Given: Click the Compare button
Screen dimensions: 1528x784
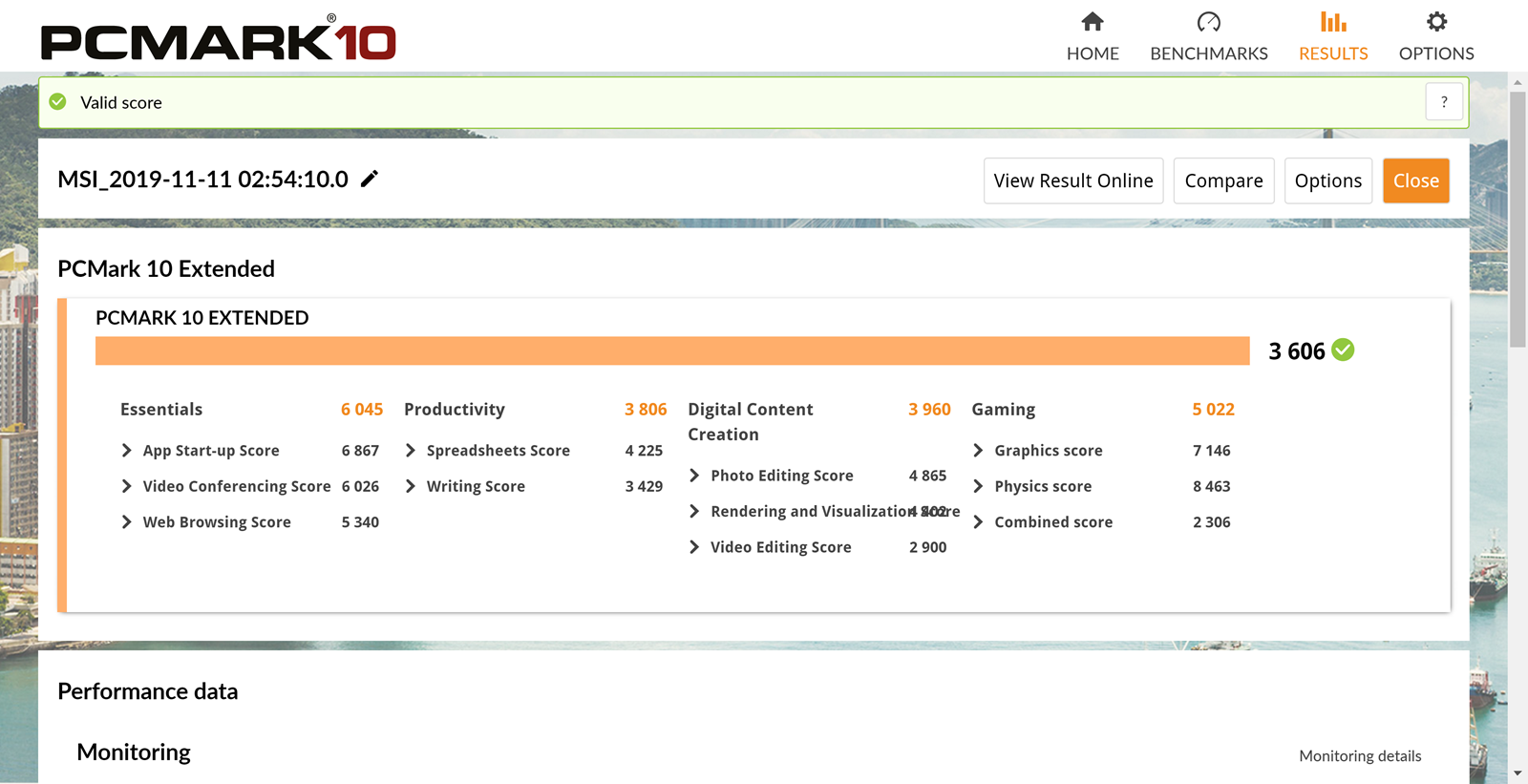Looking at the screenshot, I should click(x=1223, y=180).
